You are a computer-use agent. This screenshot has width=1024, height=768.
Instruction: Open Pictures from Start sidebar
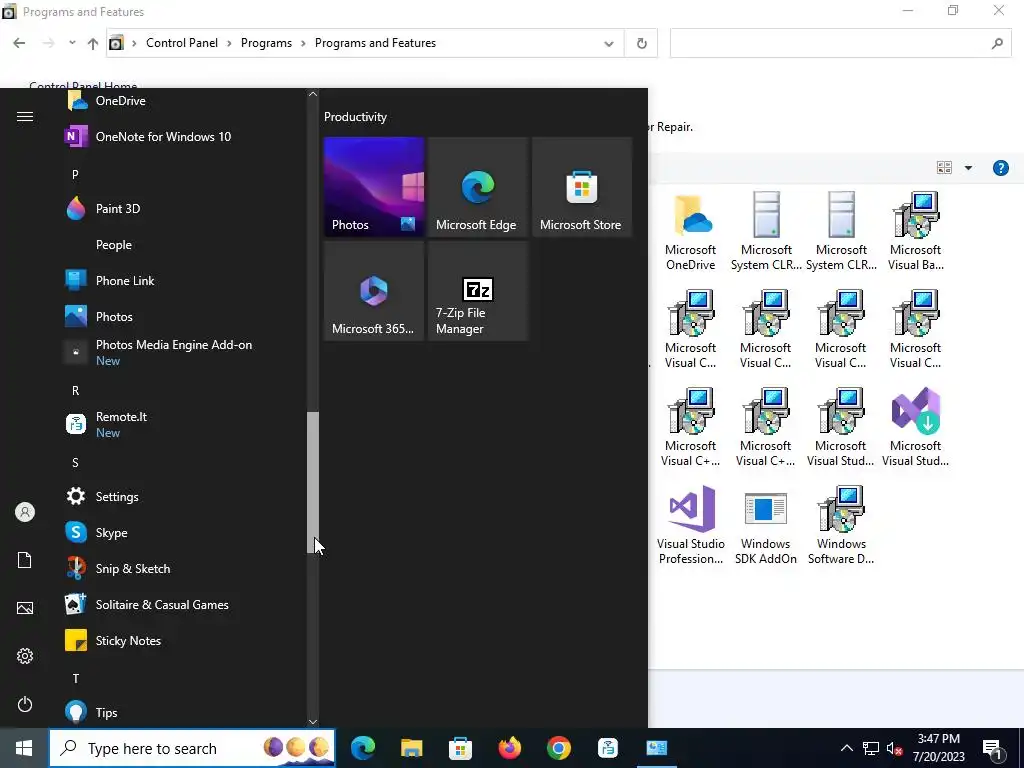[x=25, y=608]
